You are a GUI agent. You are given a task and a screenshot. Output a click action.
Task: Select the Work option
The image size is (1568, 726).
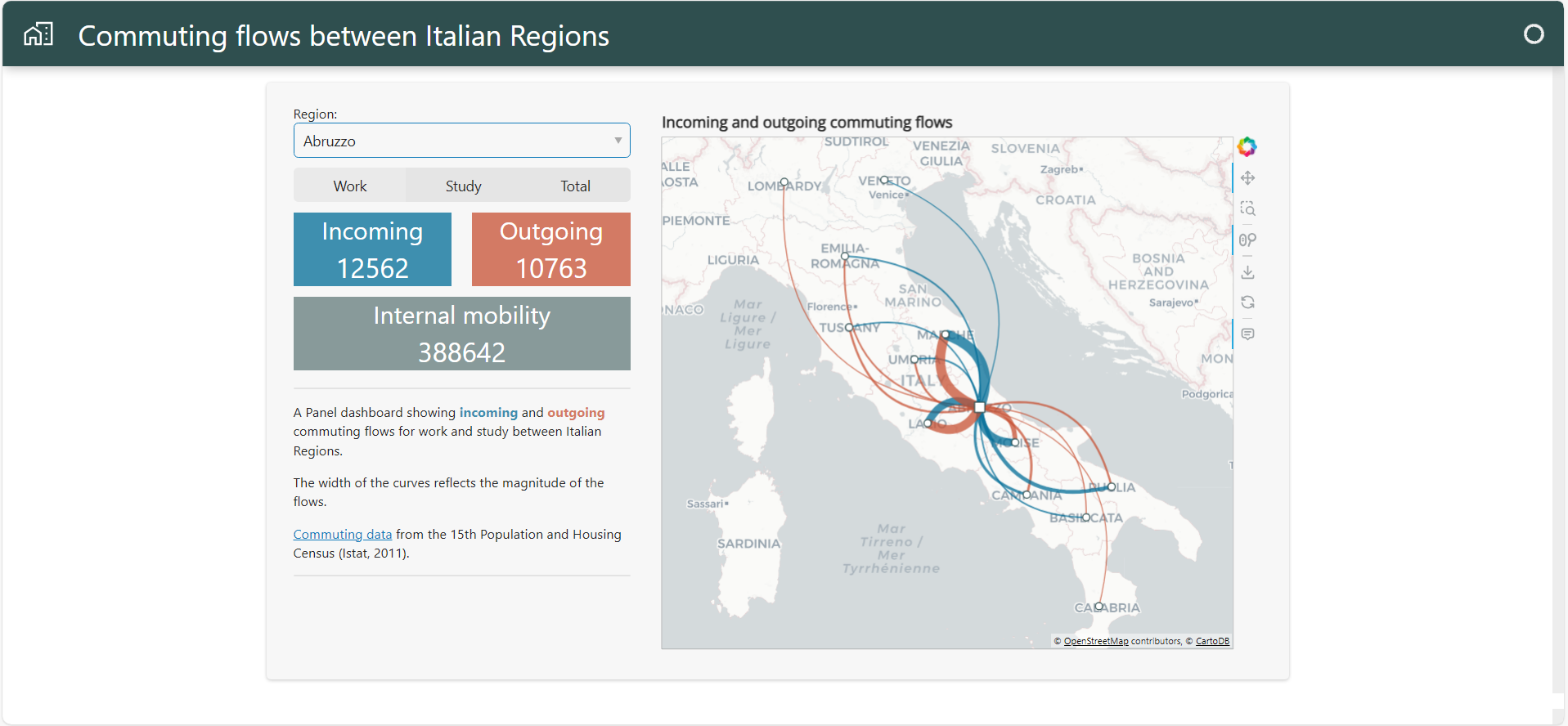point(350,186)
